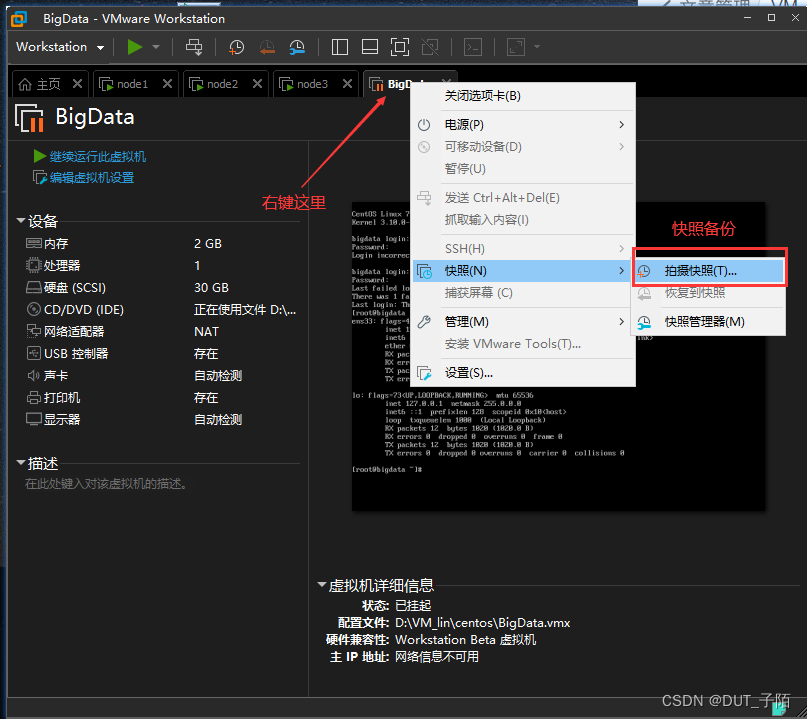Screen dimensions: 807x719
Task: Click the unity mode toolbar icon
Action: [x=430, y=47]
